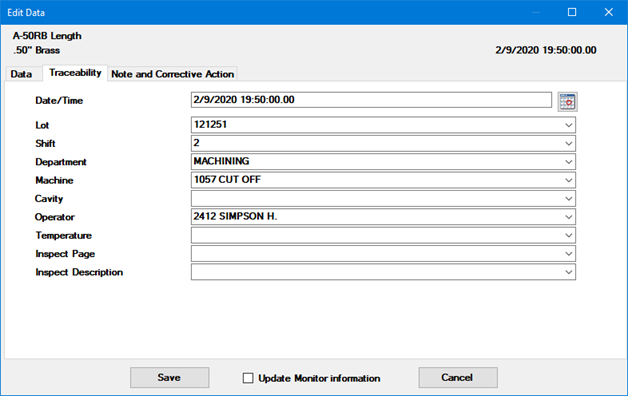The height and width of the screenshot is (396, 628).
Task: Expand the Inspect Description dropdown
Action: pos(568,272)
